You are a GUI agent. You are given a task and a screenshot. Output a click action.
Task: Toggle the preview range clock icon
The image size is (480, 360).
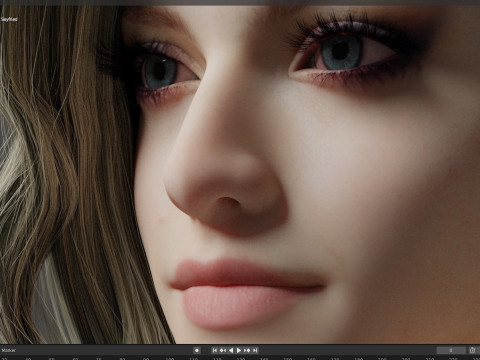472,350
